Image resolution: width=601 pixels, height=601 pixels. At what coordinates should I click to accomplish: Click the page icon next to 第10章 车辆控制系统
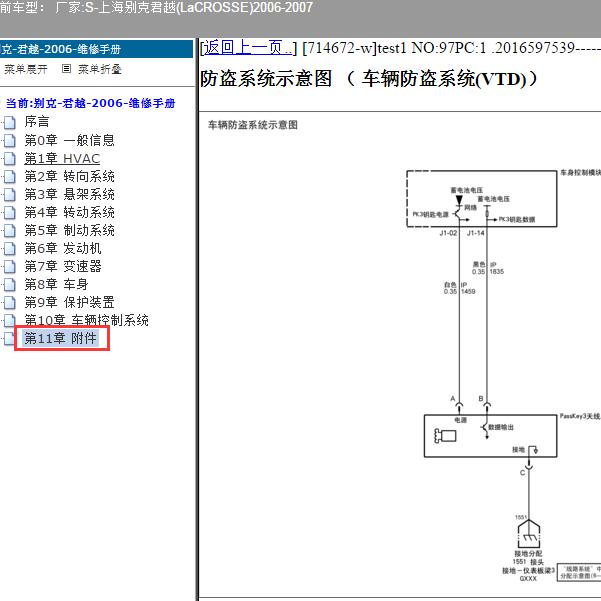tap(9, 320)
